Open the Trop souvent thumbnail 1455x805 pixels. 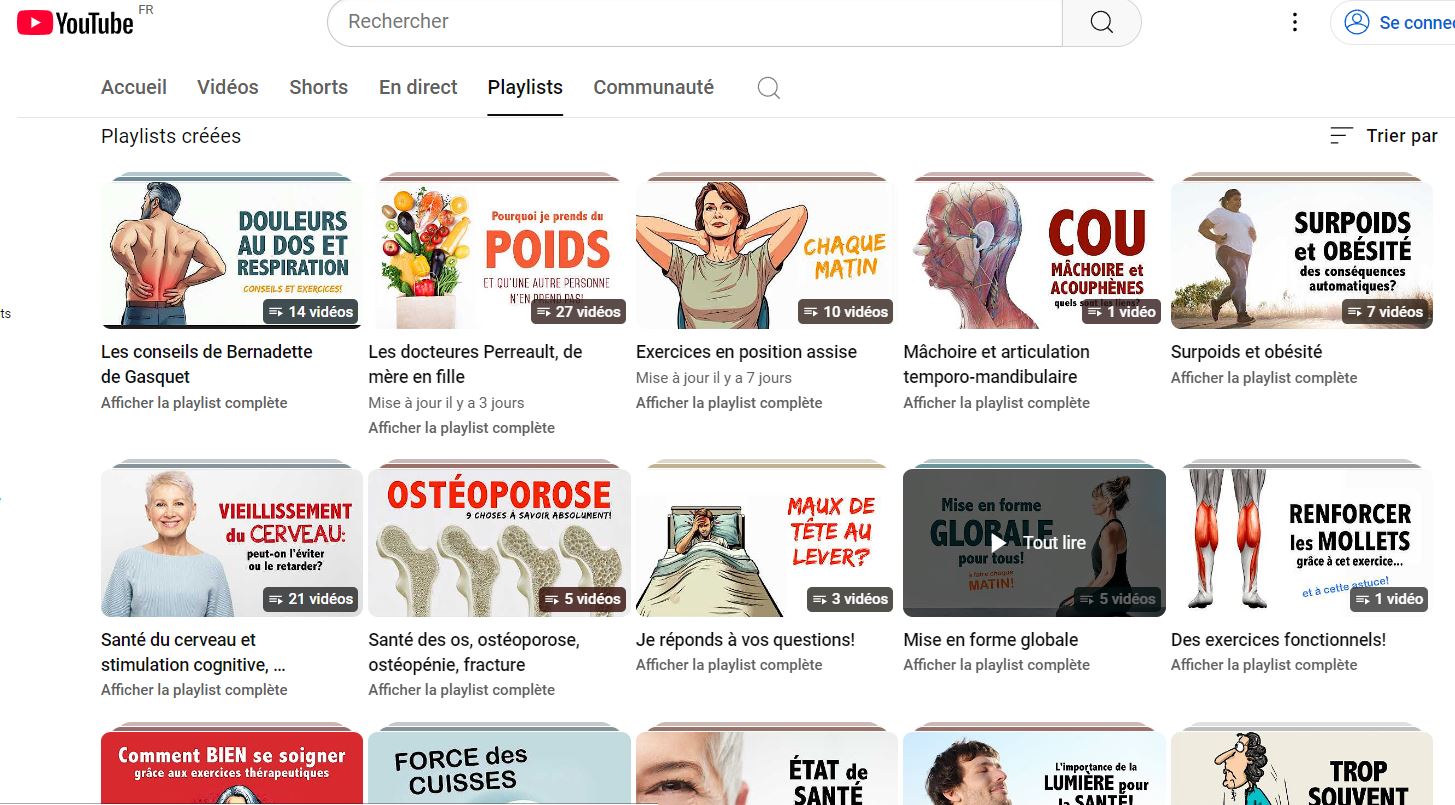(x=1302, y=769)
